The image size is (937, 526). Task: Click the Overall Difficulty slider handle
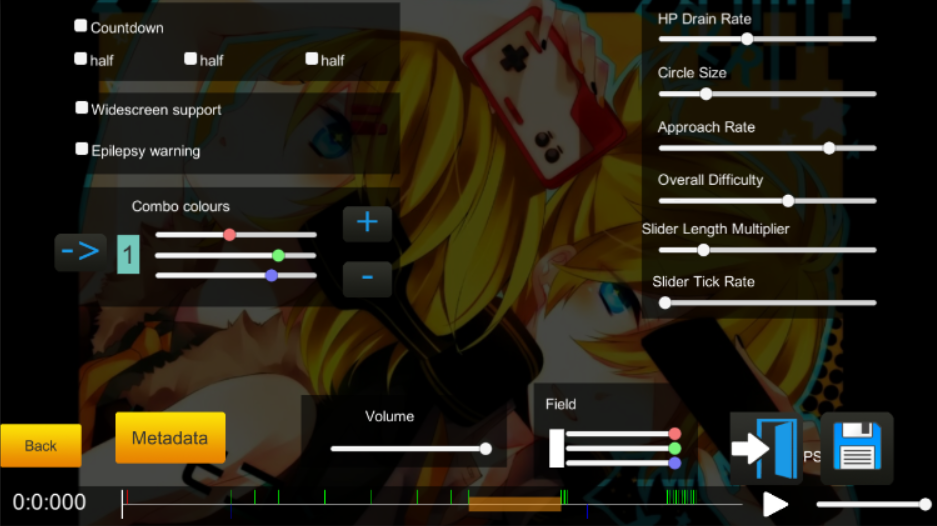coord(788,201)
